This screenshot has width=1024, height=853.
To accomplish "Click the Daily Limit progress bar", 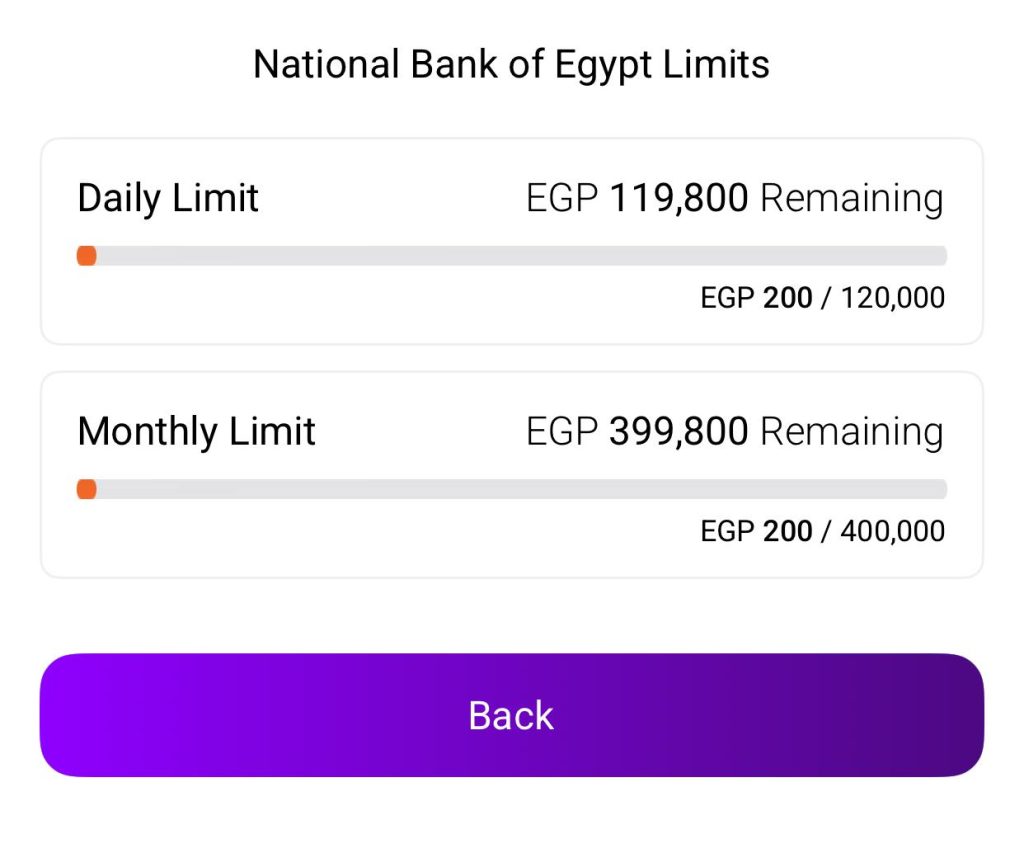I will [x=512, y=256].
